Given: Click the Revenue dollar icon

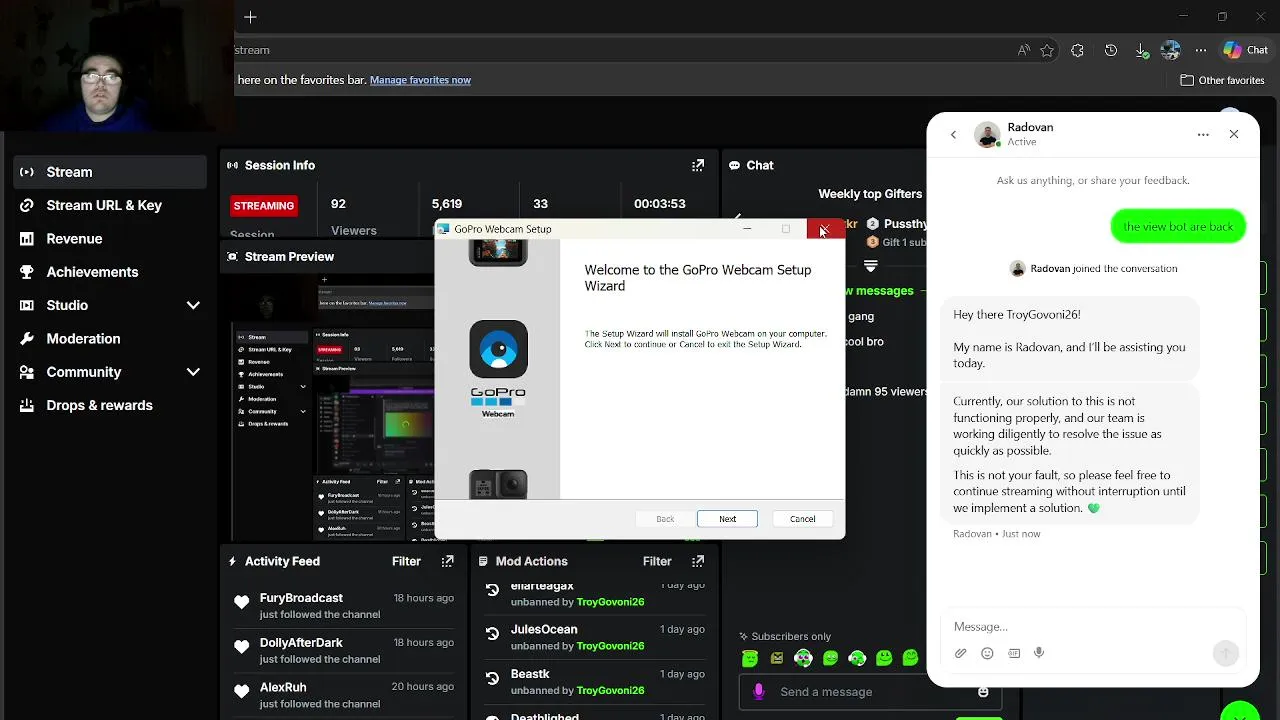Looking at the screenshot, I should click(x=27, y=238).
